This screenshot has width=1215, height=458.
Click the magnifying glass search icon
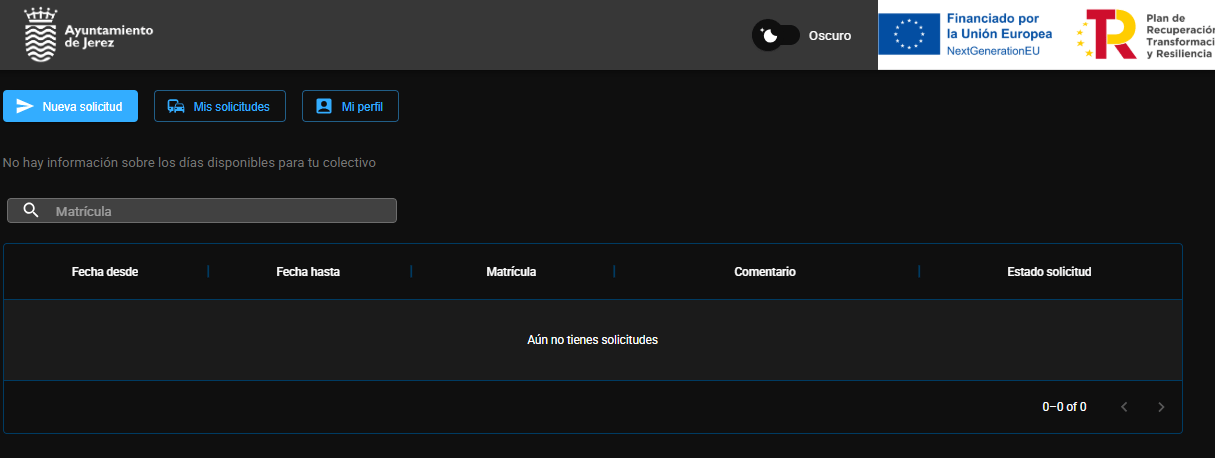31,210
